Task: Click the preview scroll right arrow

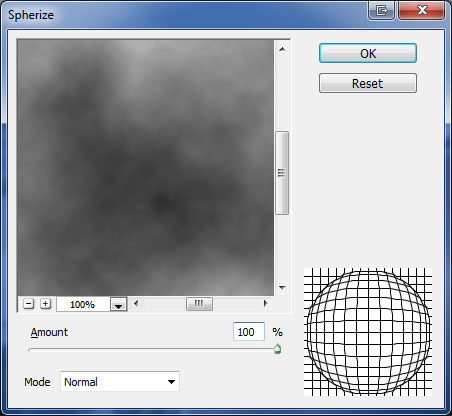Action: point(265,304)
